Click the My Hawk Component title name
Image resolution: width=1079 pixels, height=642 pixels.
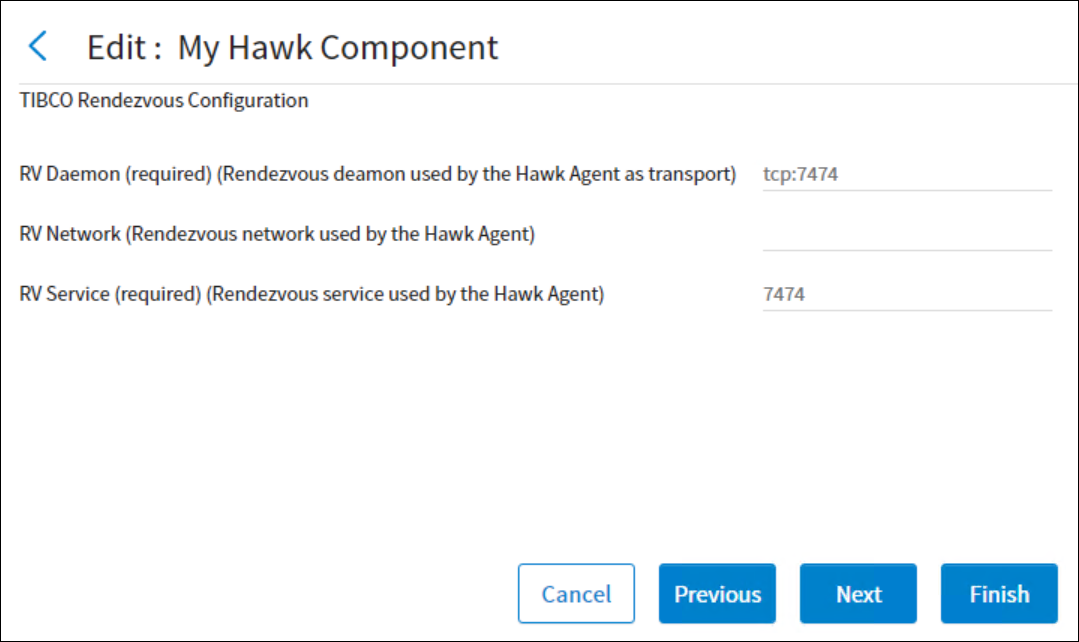click(338, 47)
